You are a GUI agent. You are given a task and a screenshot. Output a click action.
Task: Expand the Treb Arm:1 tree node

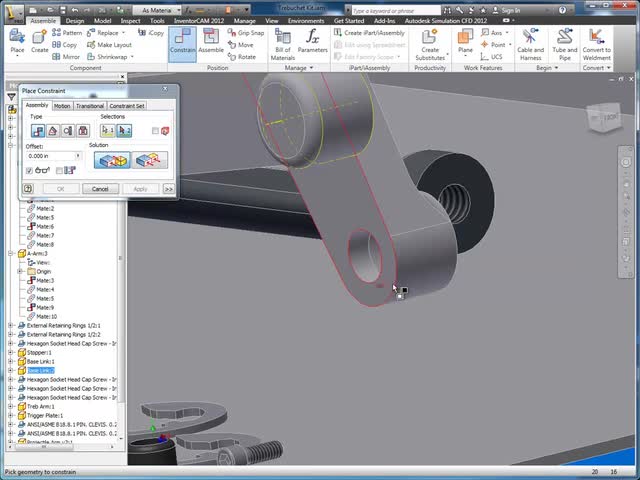click(11, 406)
